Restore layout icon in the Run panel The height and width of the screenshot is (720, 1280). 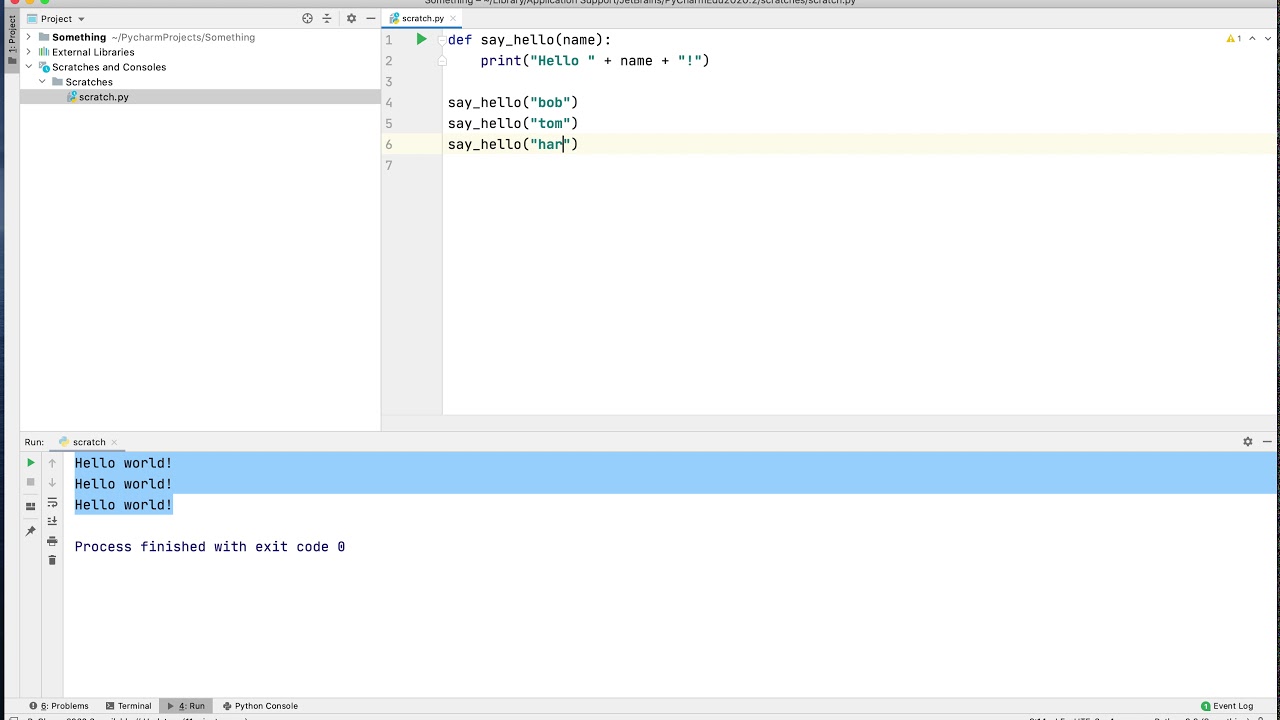tap(31, 506)
